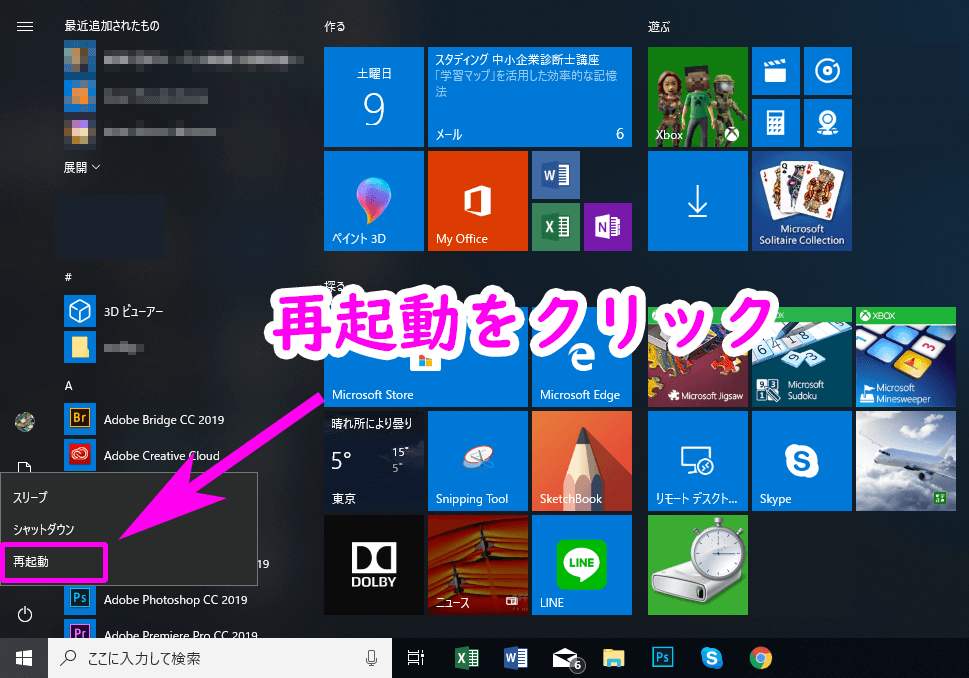Launch Microsoft Edge tile
Viewport: 969px width, 678px height.
[x=582, y=357]
